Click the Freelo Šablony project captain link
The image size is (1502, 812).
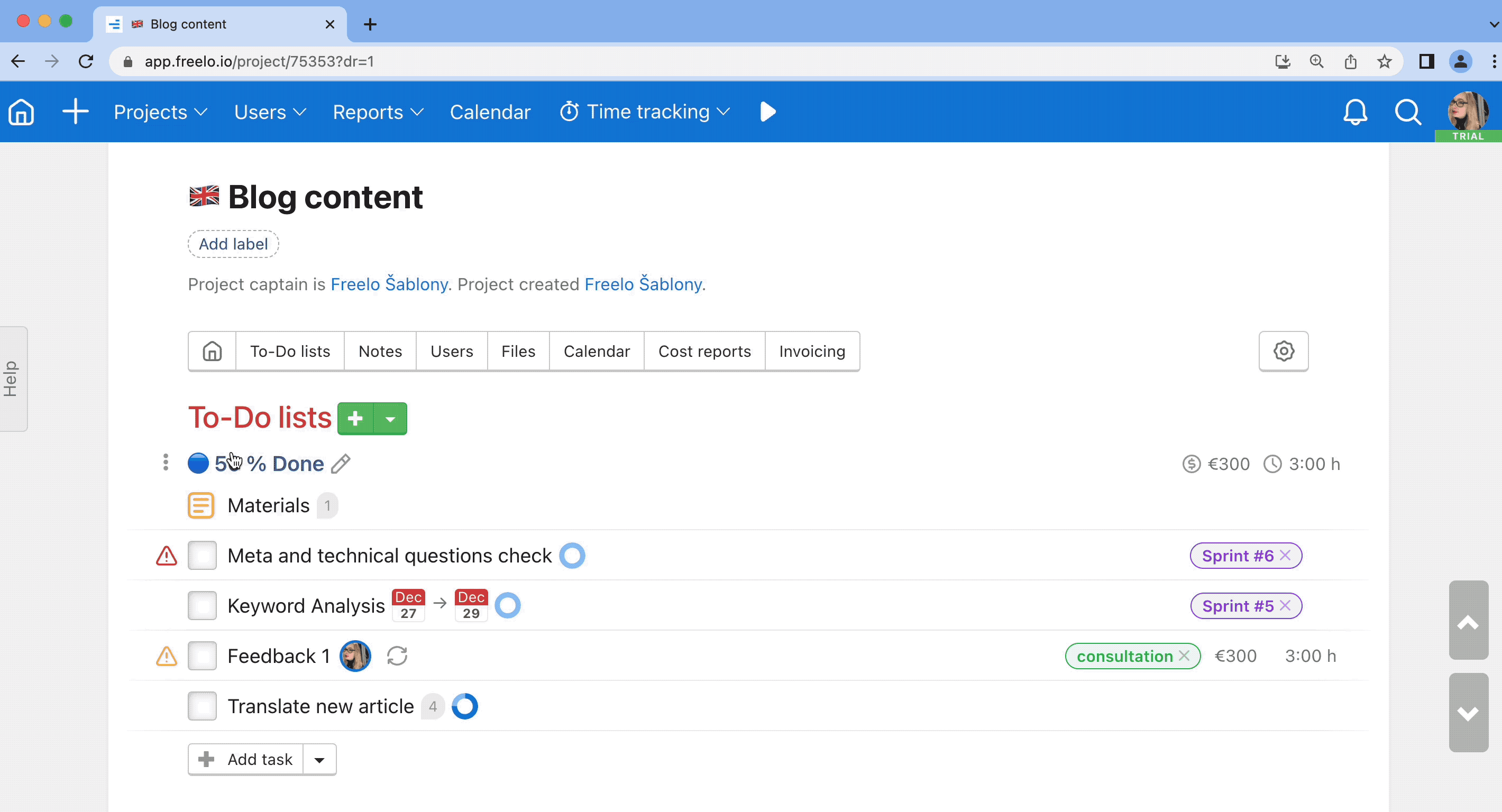(x=390, y=284)
